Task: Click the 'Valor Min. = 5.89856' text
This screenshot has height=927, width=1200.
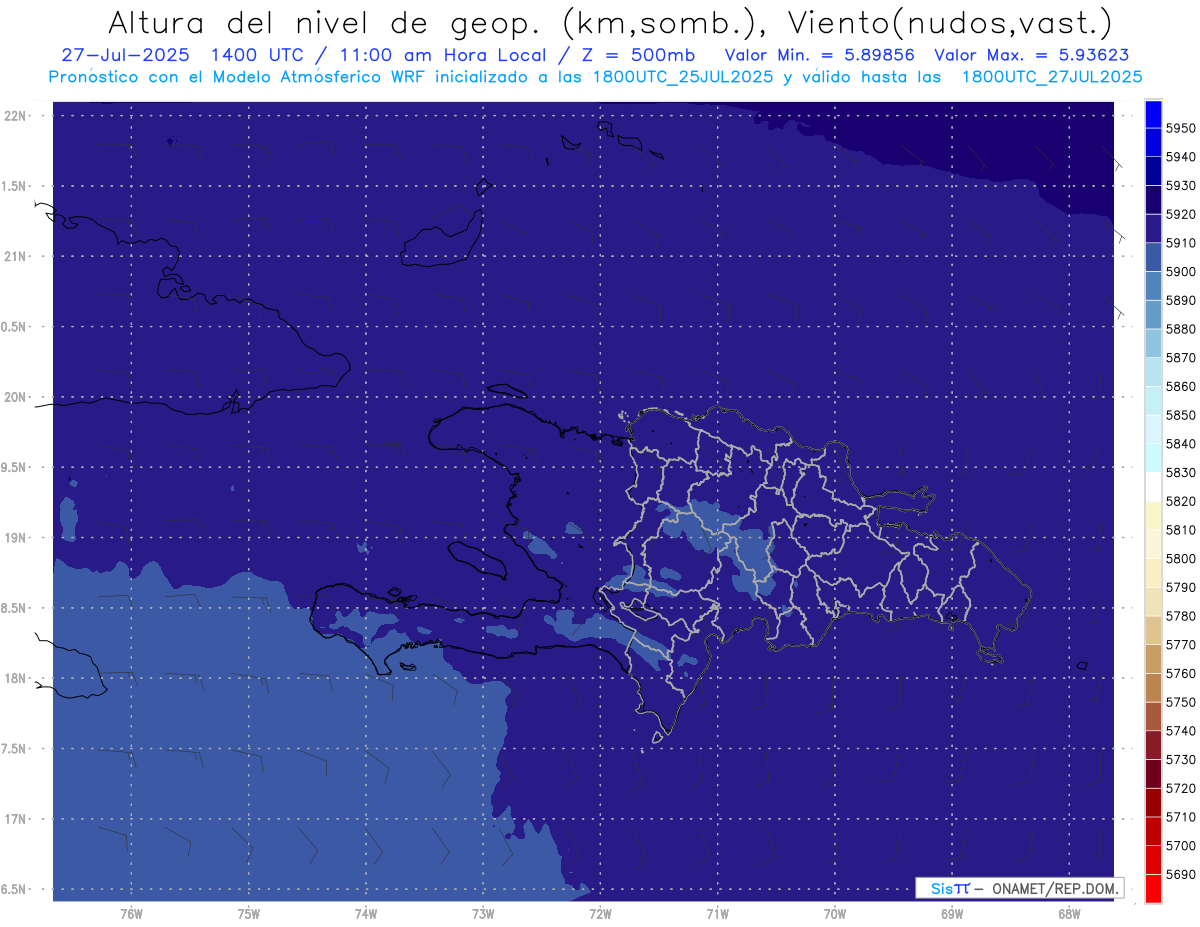Action: click(x=820, y=55)
